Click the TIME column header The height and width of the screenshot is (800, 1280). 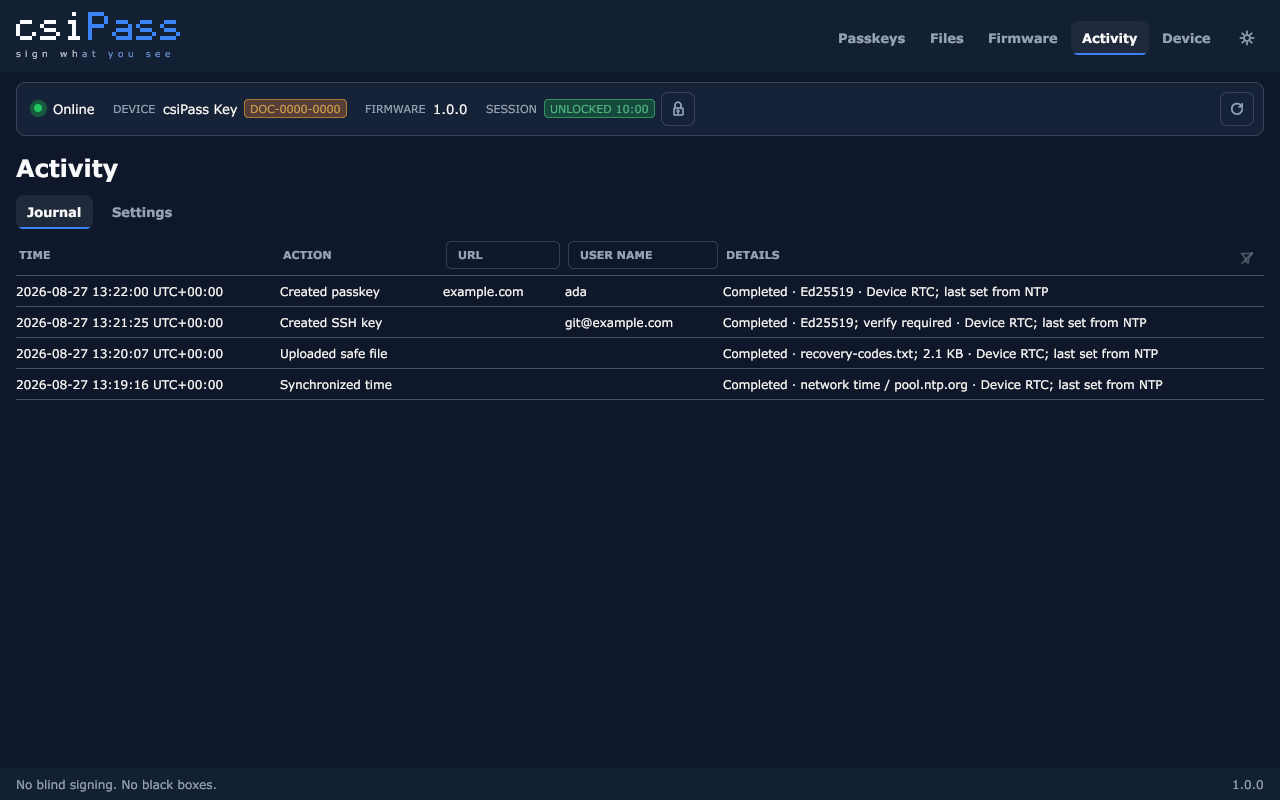[34, 255]
